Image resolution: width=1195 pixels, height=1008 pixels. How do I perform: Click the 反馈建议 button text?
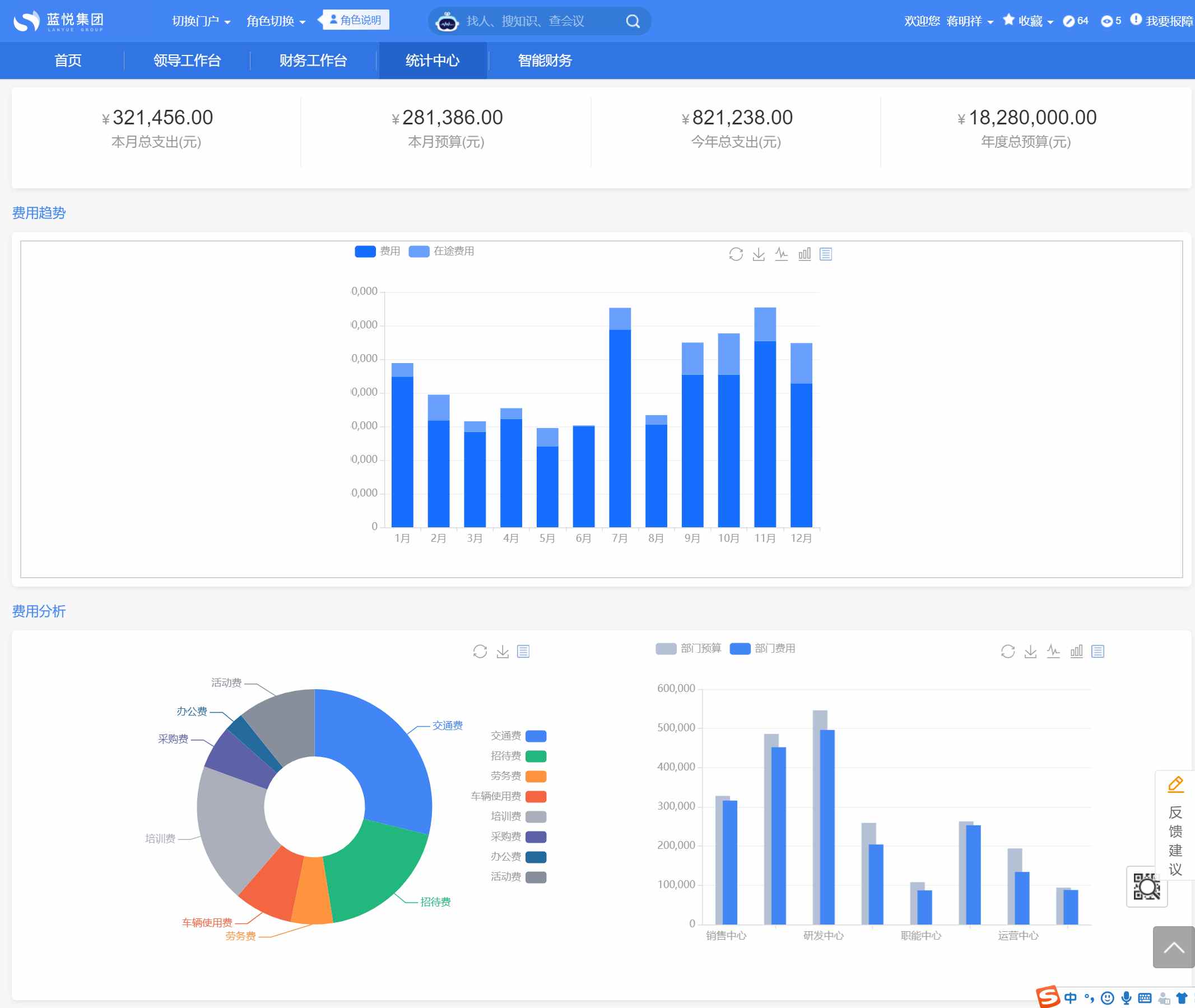click(1175, 840)
